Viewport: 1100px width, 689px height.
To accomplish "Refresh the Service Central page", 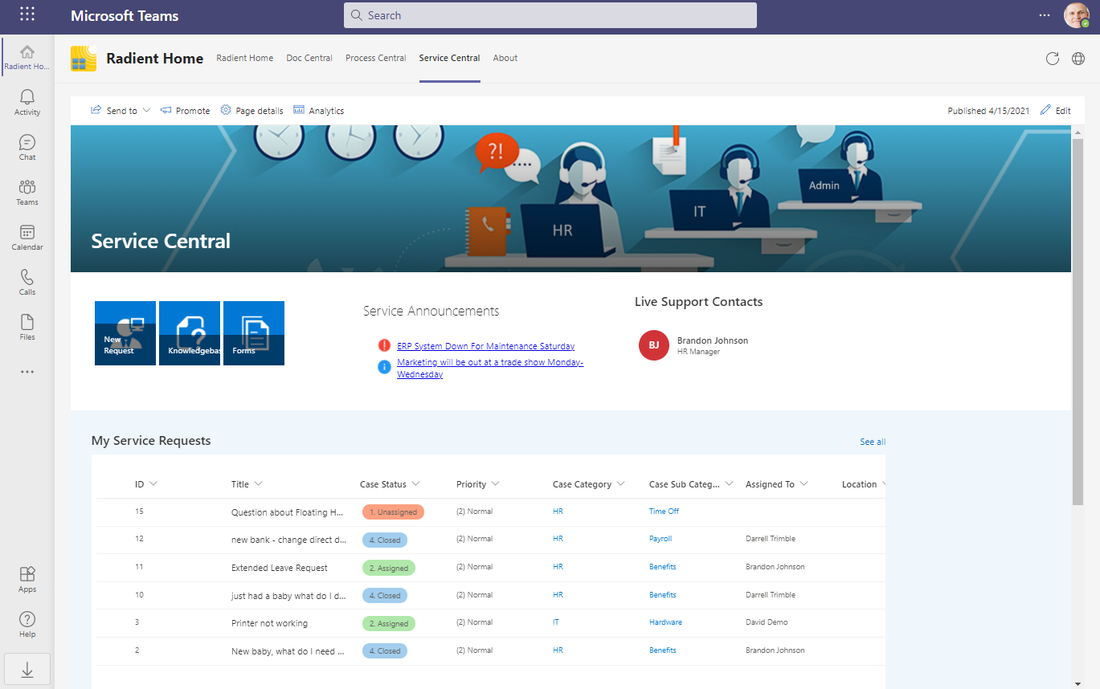I will (1052, 58).
